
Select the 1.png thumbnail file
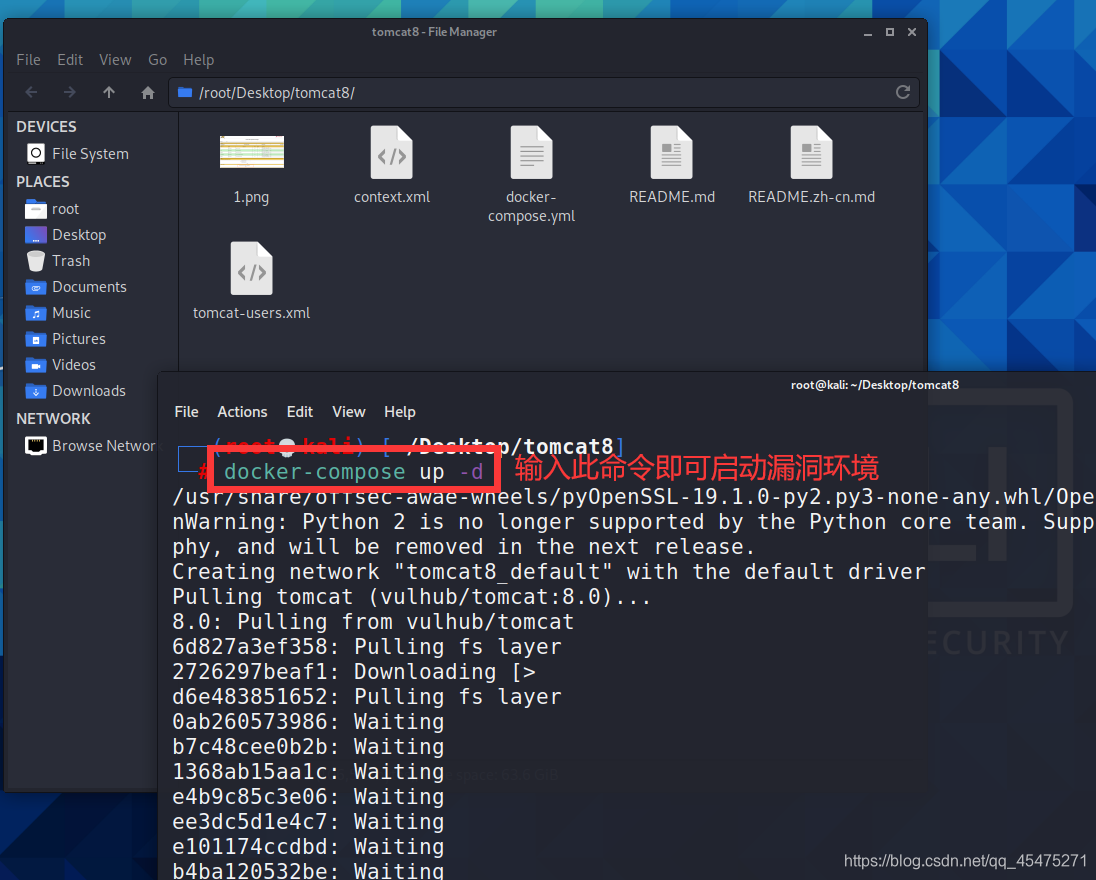(x=252, y=152)
